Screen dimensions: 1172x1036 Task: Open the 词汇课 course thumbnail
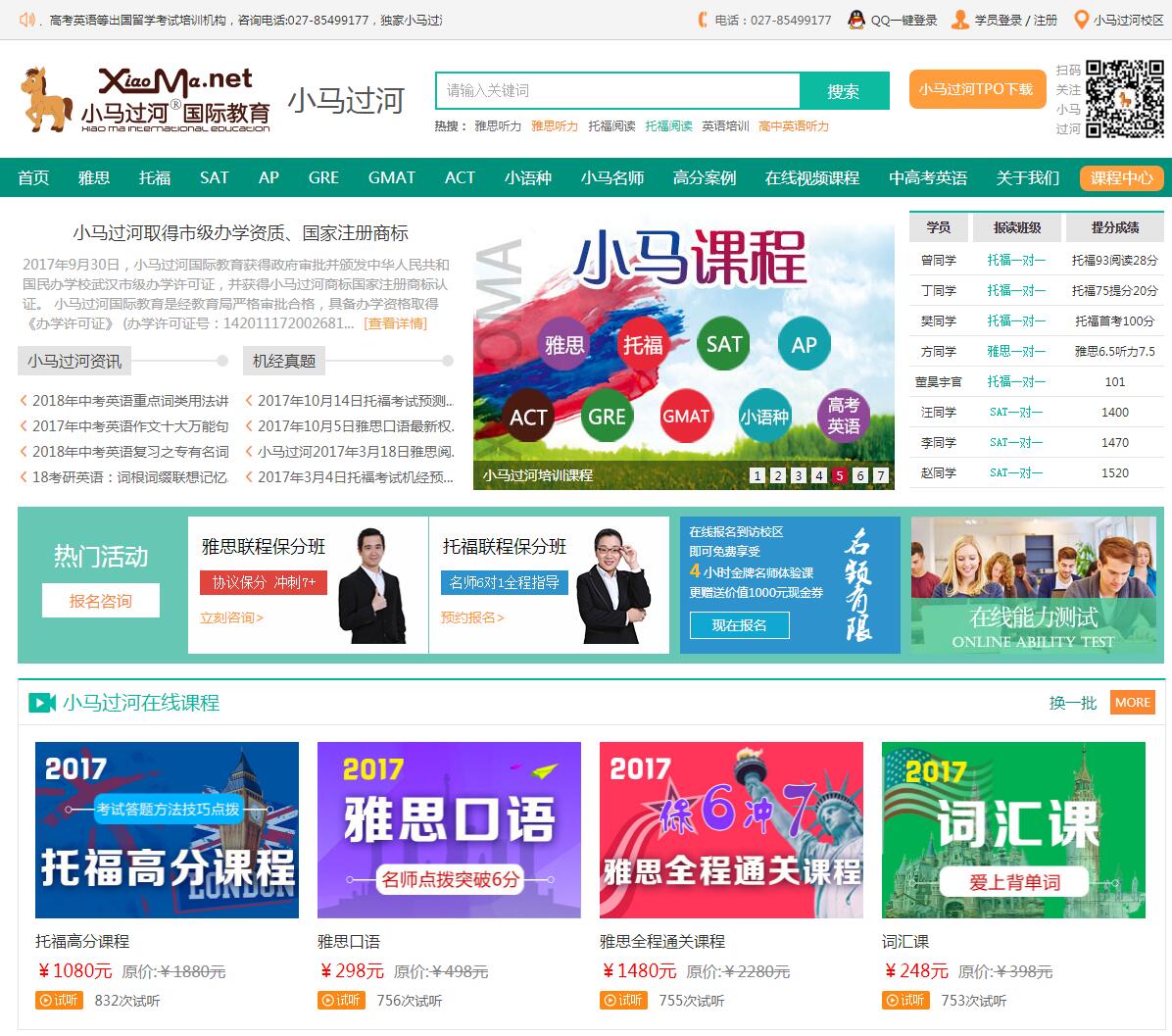[x=1013, y=830]
